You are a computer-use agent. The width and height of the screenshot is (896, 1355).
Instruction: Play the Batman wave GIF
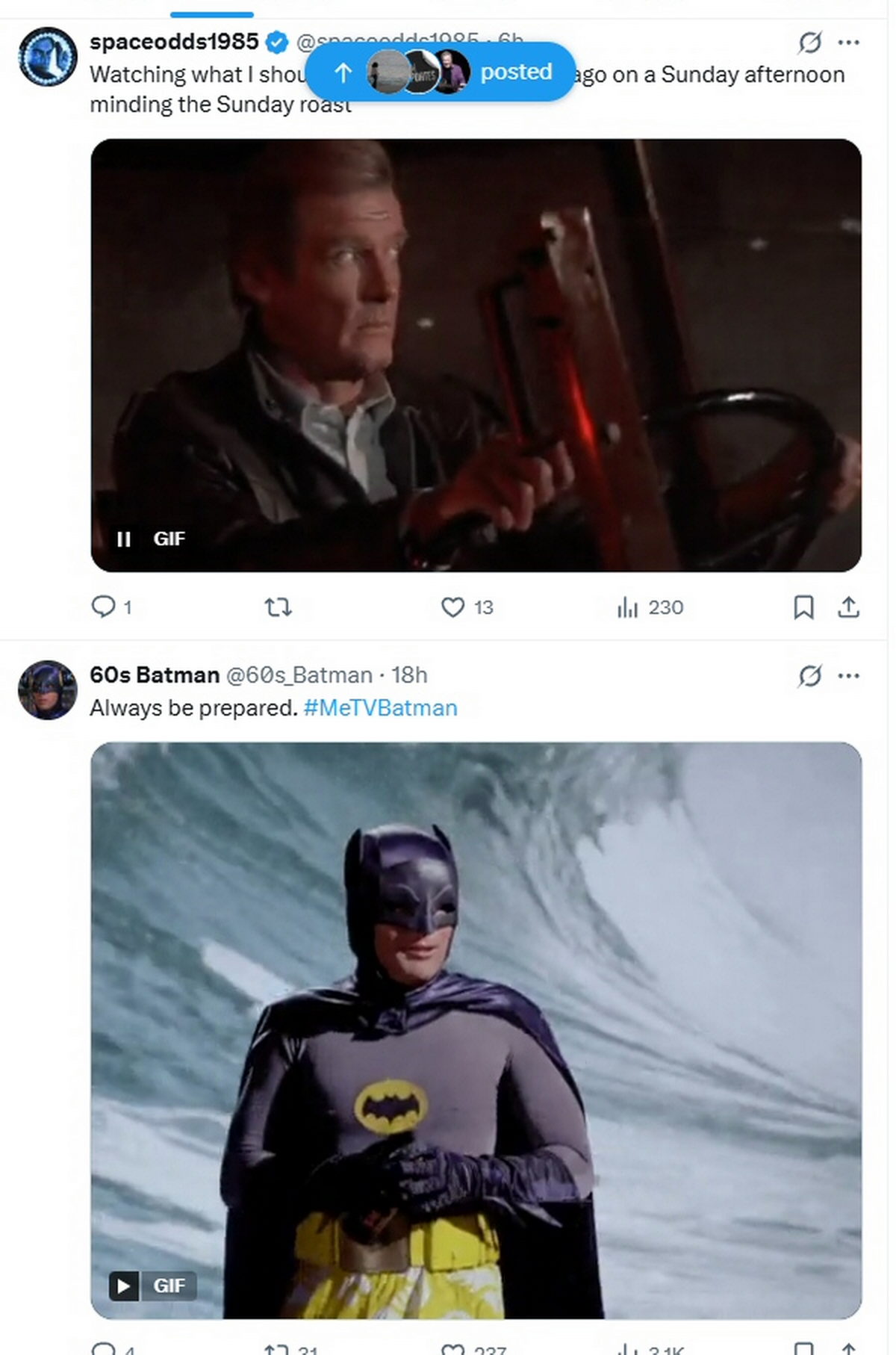click(124, 1286)
